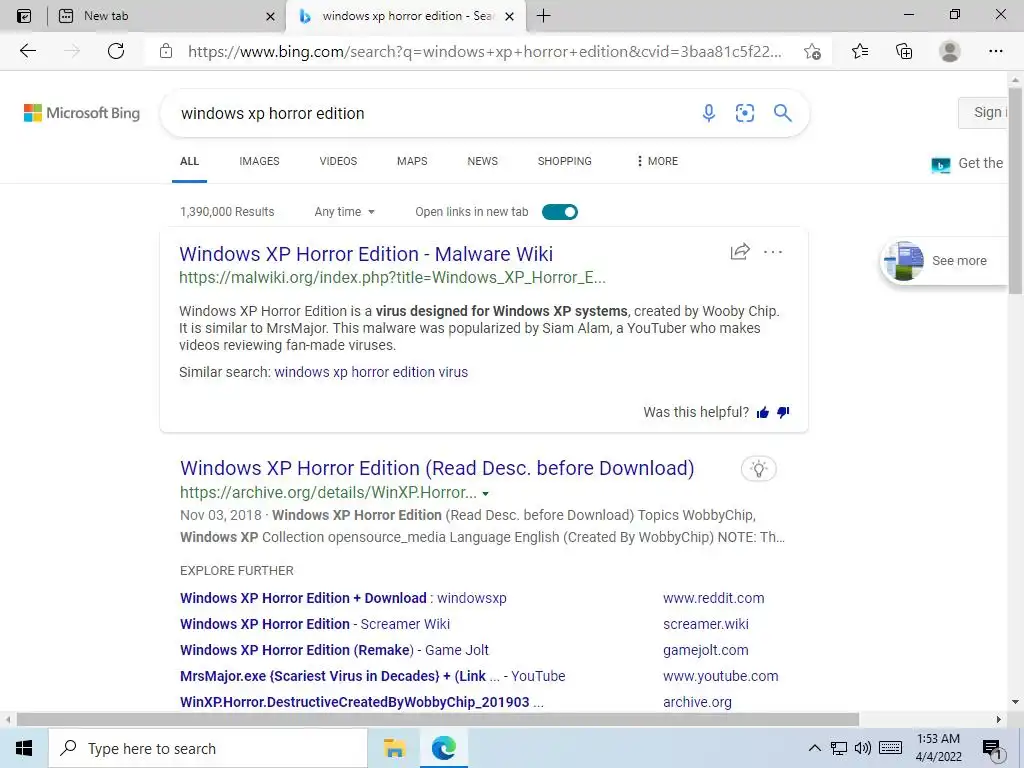The height and width of the screenshot is (768, 1024).
Task: Open MrsMajor.exe YouTube link
Action: pyautogui.click(x=372, y=676)
